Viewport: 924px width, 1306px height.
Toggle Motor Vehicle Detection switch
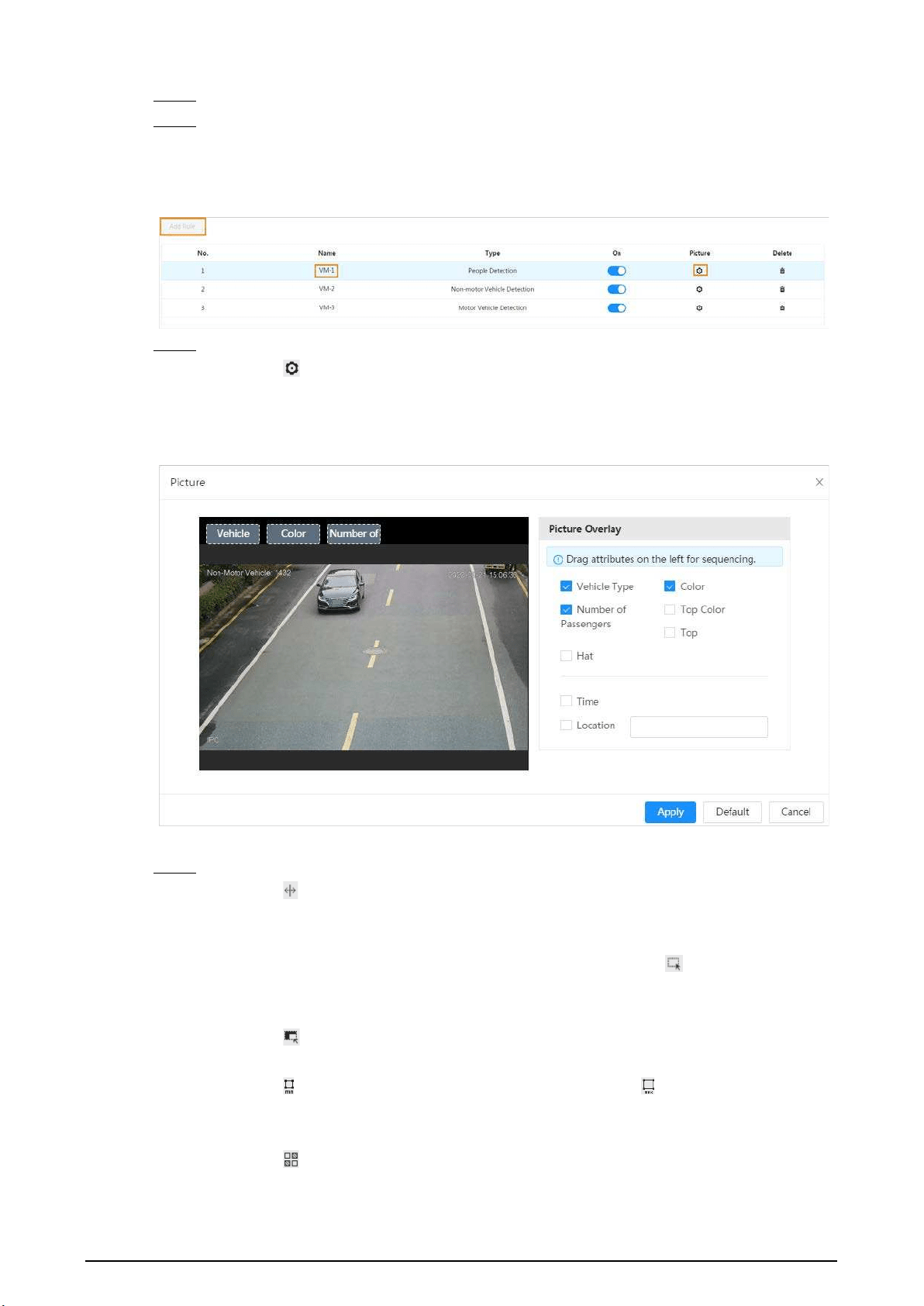tap(617, 308)
